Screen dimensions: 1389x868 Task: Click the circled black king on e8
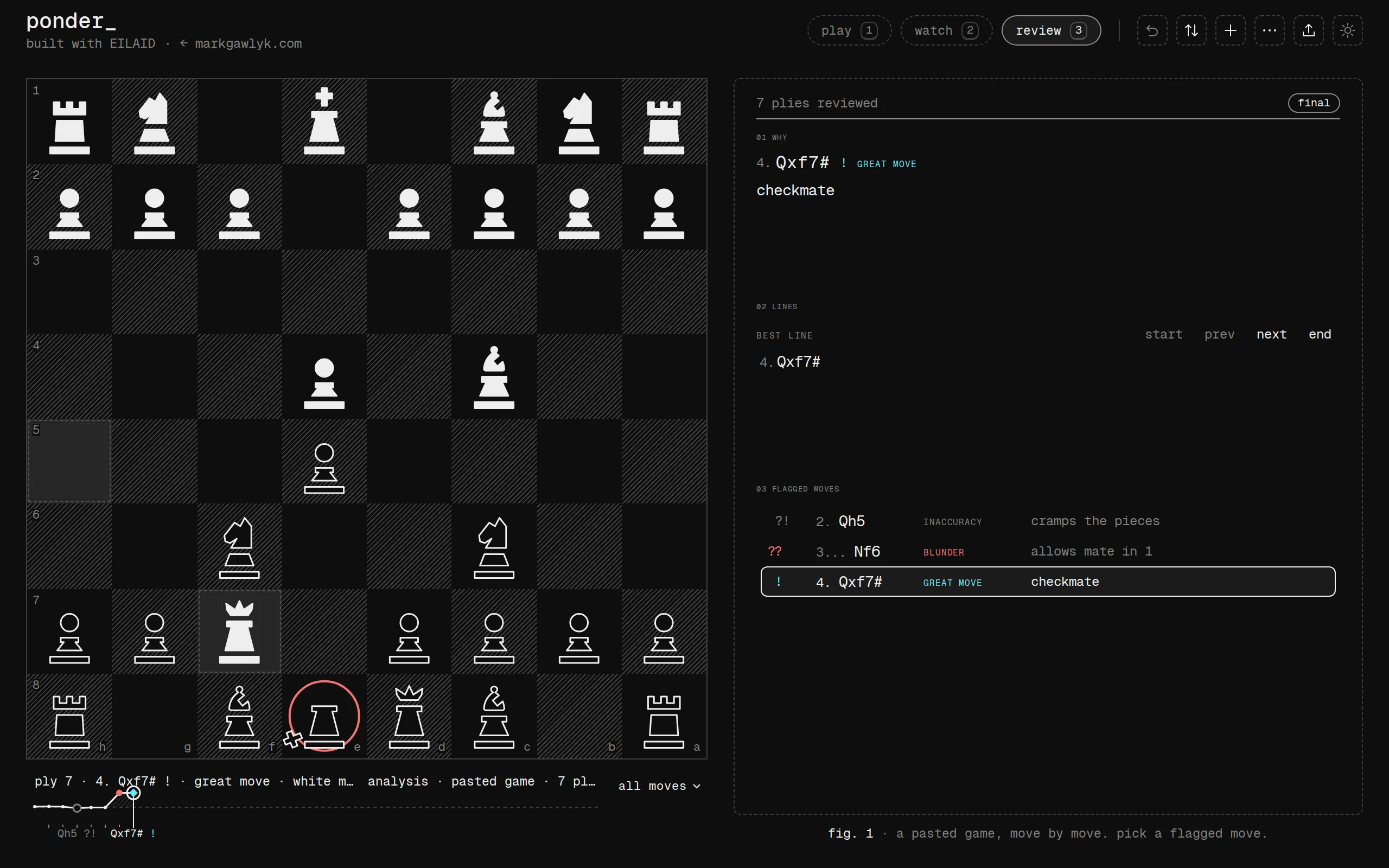coord(324,717)
